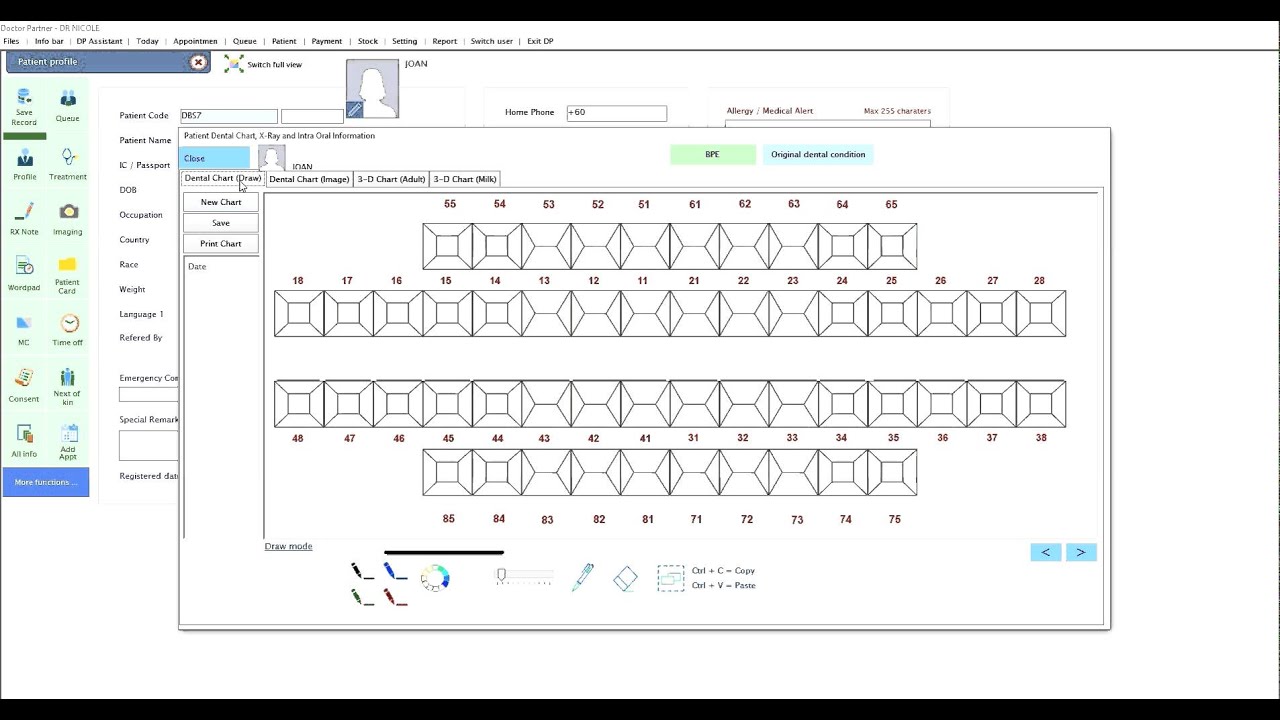Click the Save Record icon in sidebar
This screenshot has width=1280, height=720.
[24, 106]
